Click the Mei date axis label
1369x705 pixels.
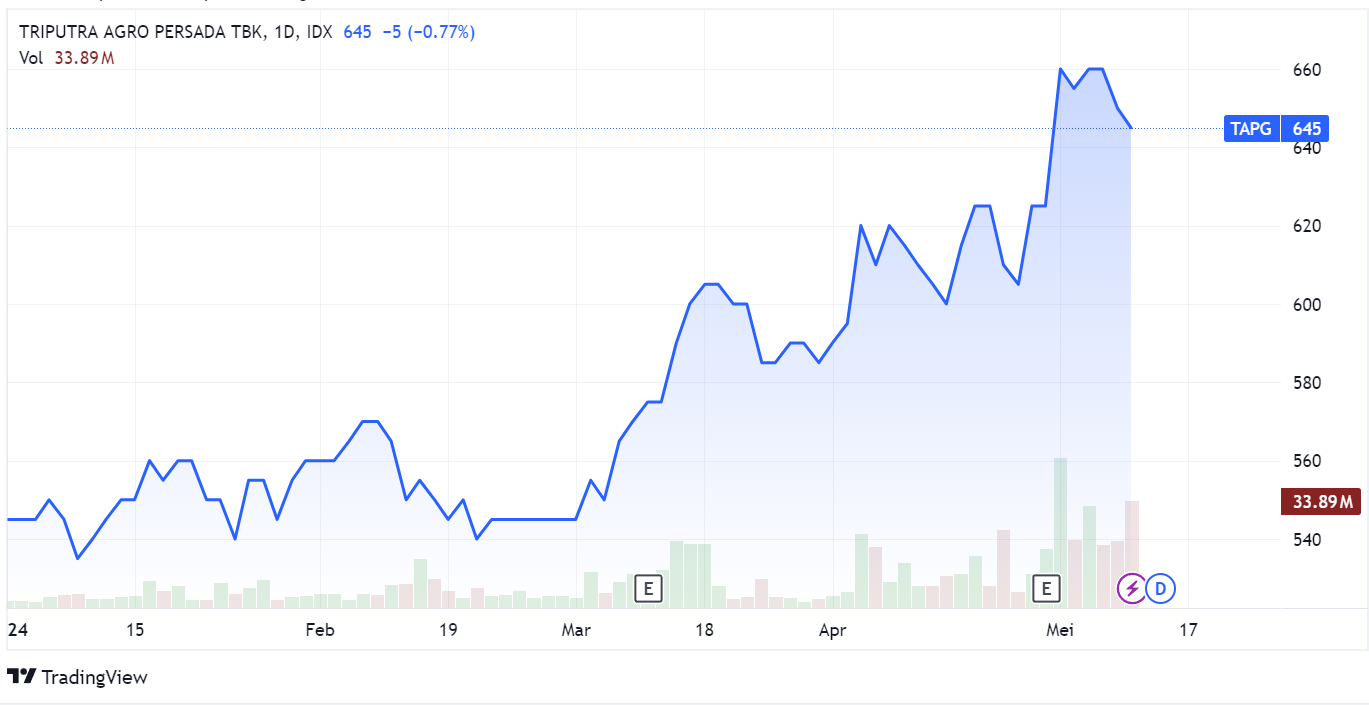click(1060, 631)
